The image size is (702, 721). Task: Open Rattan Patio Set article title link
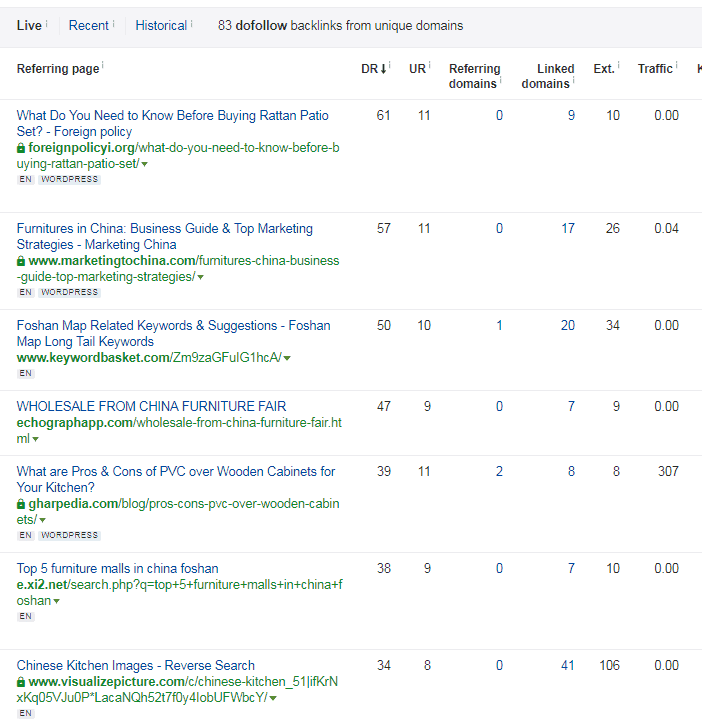click(x=172, y=123)
